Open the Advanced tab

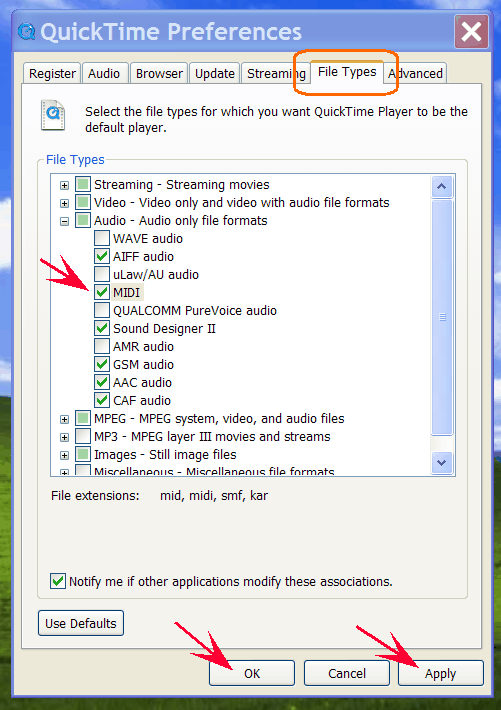415,73
